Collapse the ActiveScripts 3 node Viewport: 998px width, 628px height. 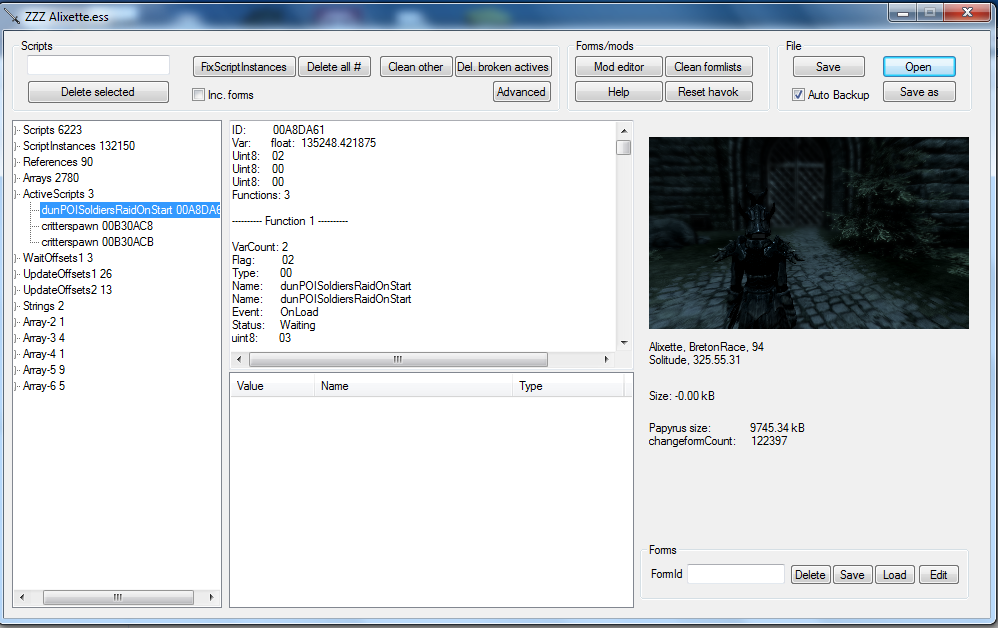tap(17, 194)
